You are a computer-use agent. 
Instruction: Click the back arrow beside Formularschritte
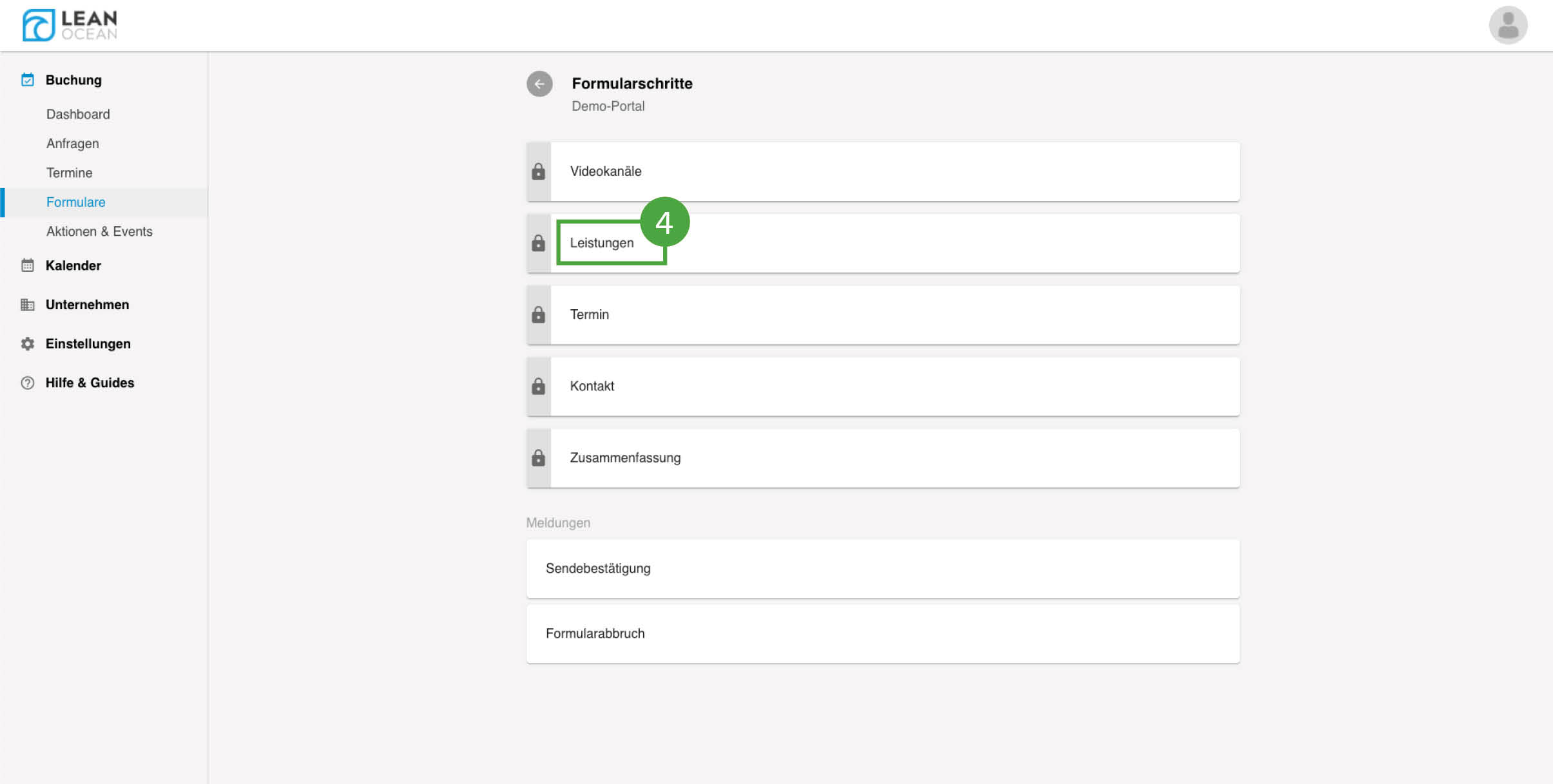539,84
